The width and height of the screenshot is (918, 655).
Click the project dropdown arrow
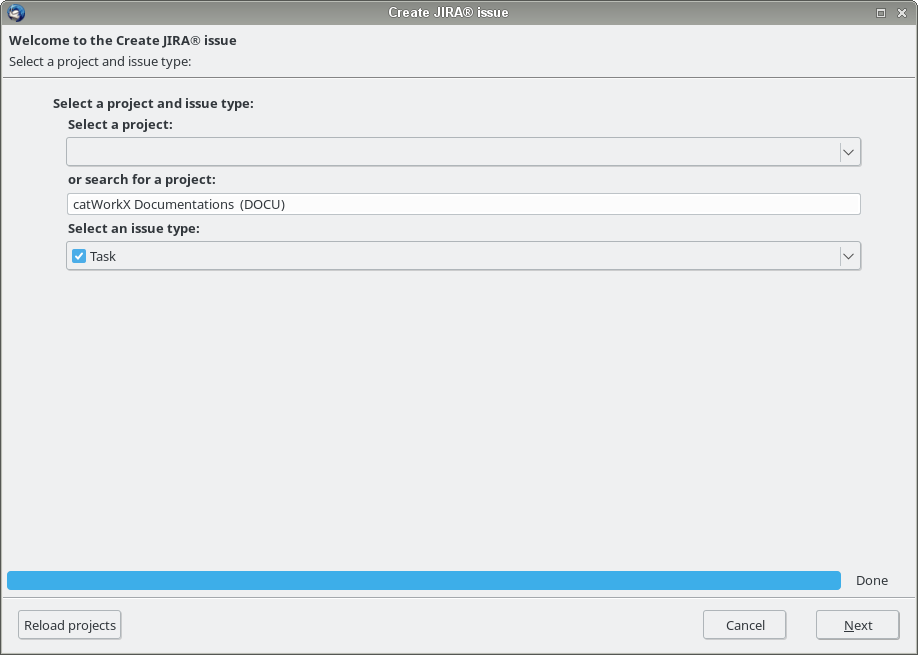click(849, 152)
